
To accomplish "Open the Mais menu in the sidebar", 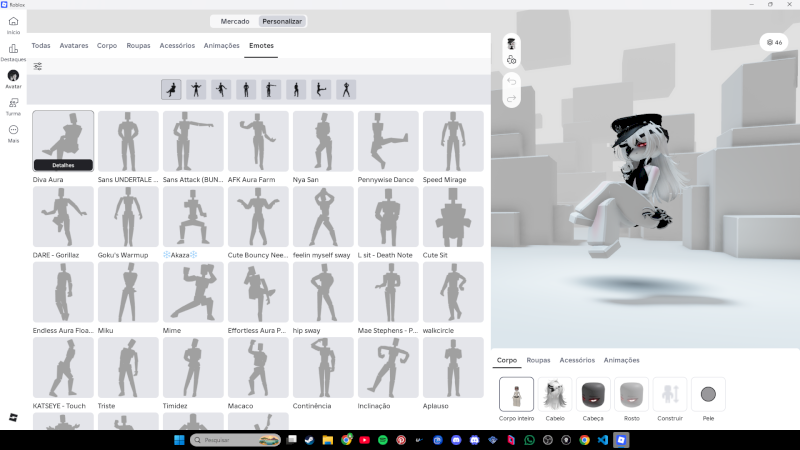I will [13, 131].
